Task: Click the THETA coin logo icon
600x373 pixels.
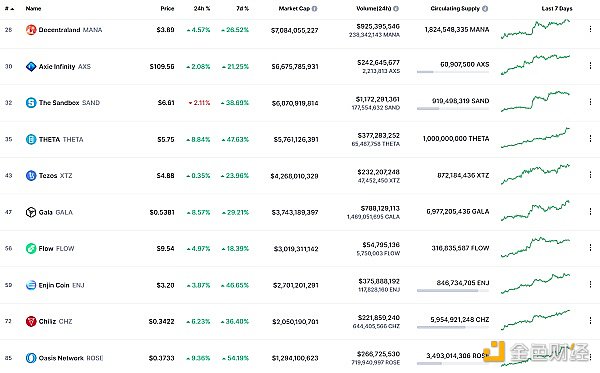Action: [31, 139]
